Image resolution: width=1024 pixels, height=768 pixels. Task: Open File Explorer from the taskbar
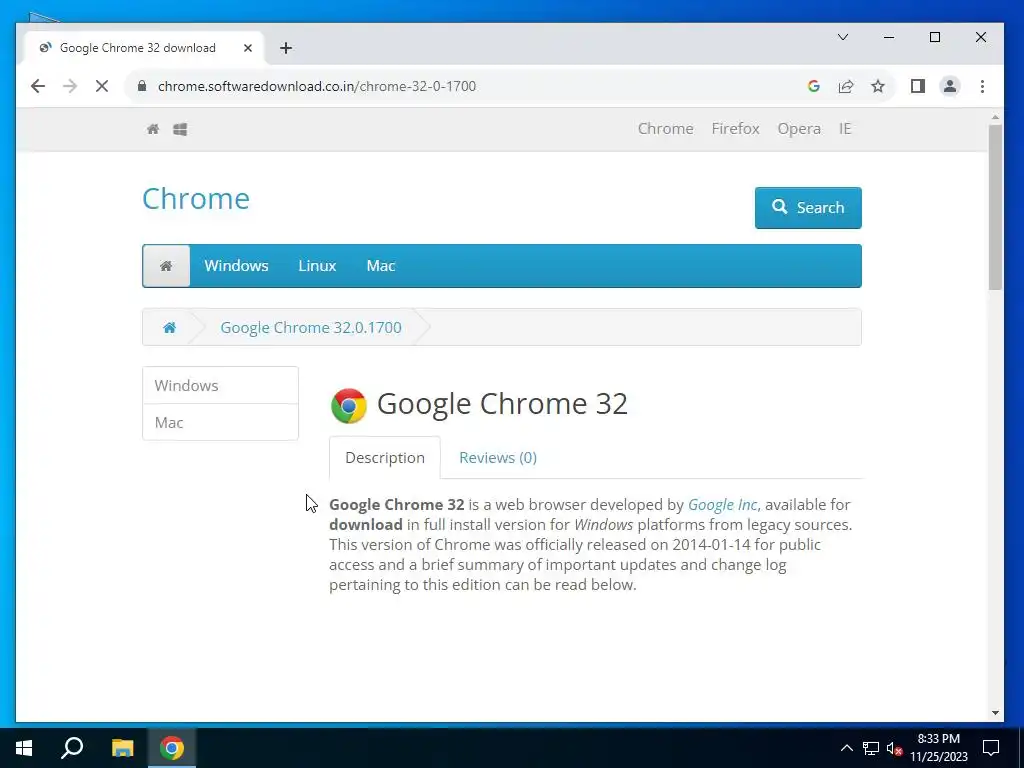(122, 748)
